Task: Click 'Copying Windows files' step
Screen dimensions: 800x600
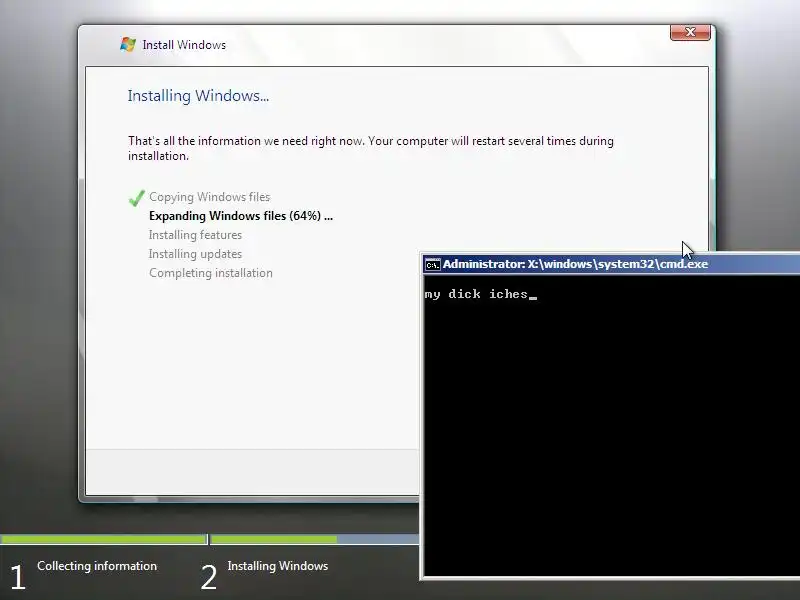Action: [210, 197]
